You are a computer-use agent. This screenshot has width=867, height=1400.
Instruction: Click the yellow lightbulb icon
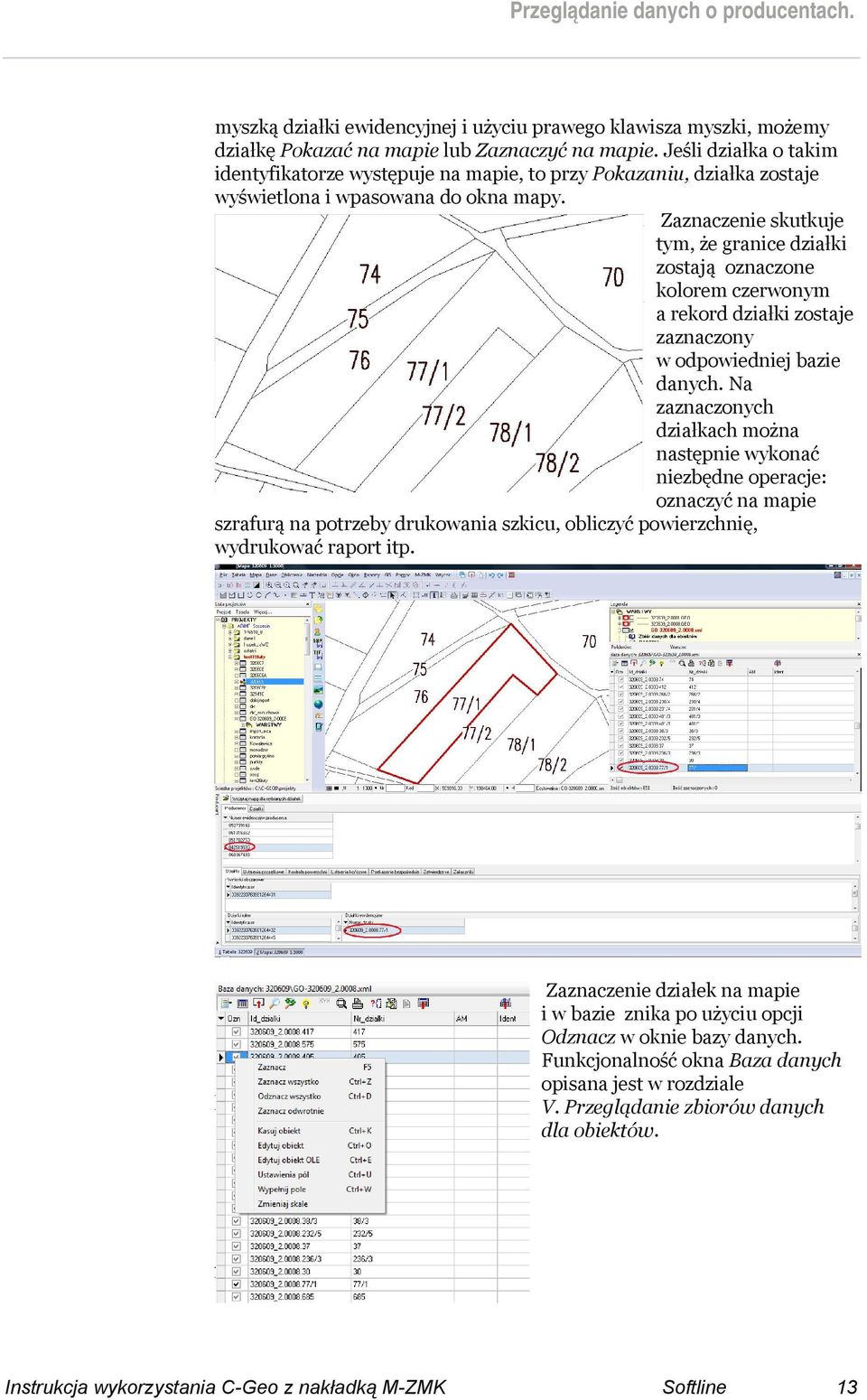click(306, 1003)
